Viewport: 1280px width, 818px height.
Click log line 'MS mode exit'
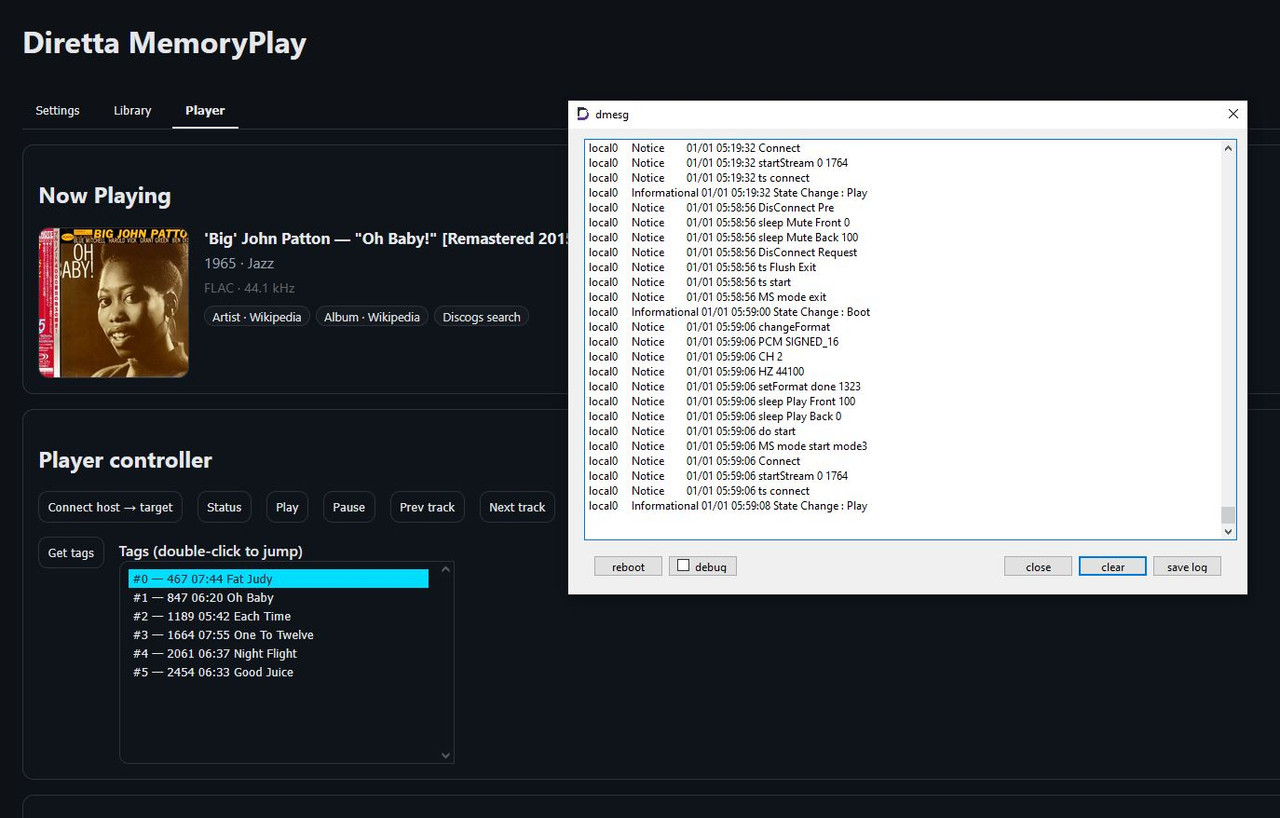pyautogui.click(x=707, y=297)
